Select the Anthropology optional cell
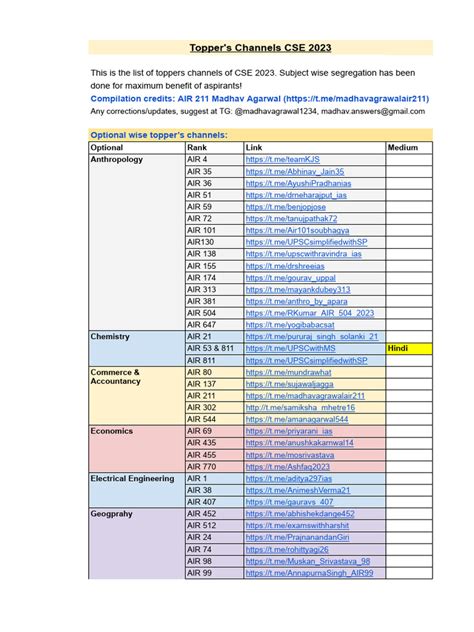Screen dimensions: 474x632 click(x=137, y=242)
